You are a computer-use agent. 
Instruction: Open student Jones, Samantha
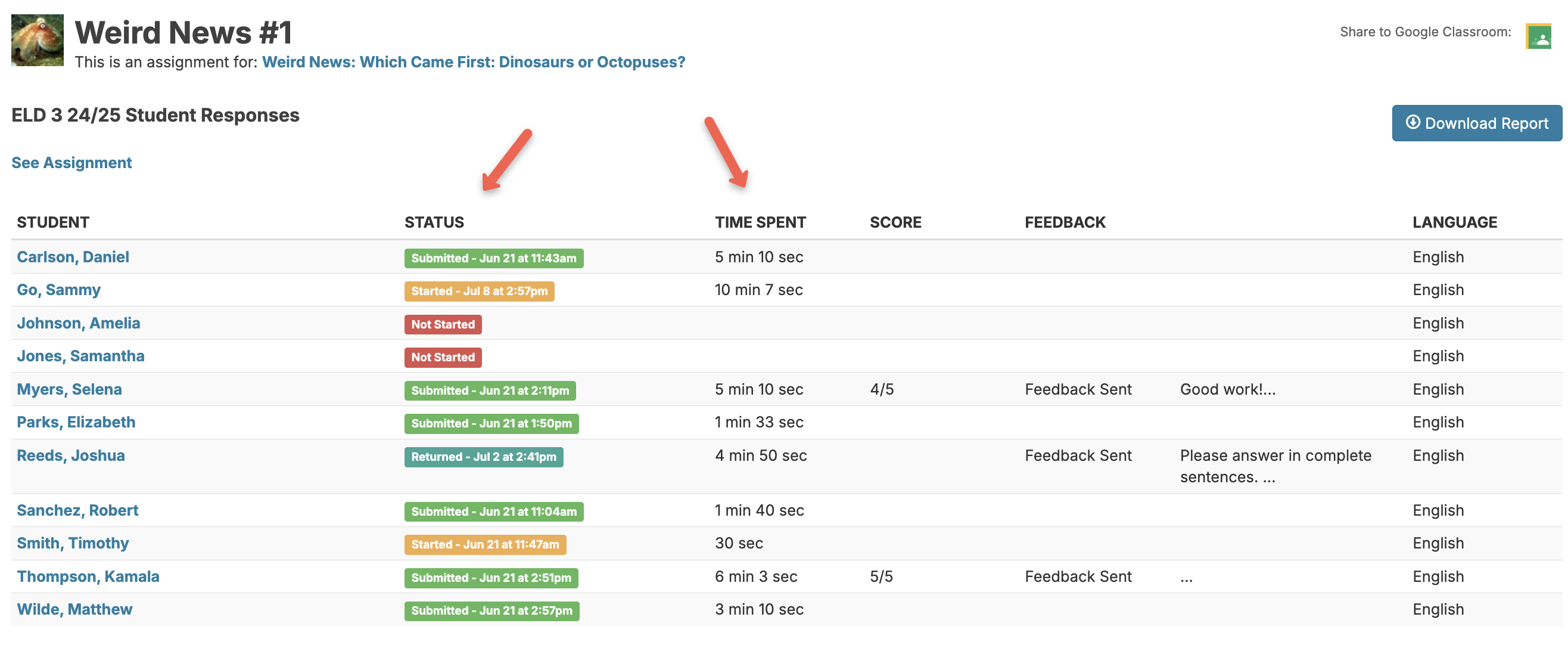click(80, 356)
